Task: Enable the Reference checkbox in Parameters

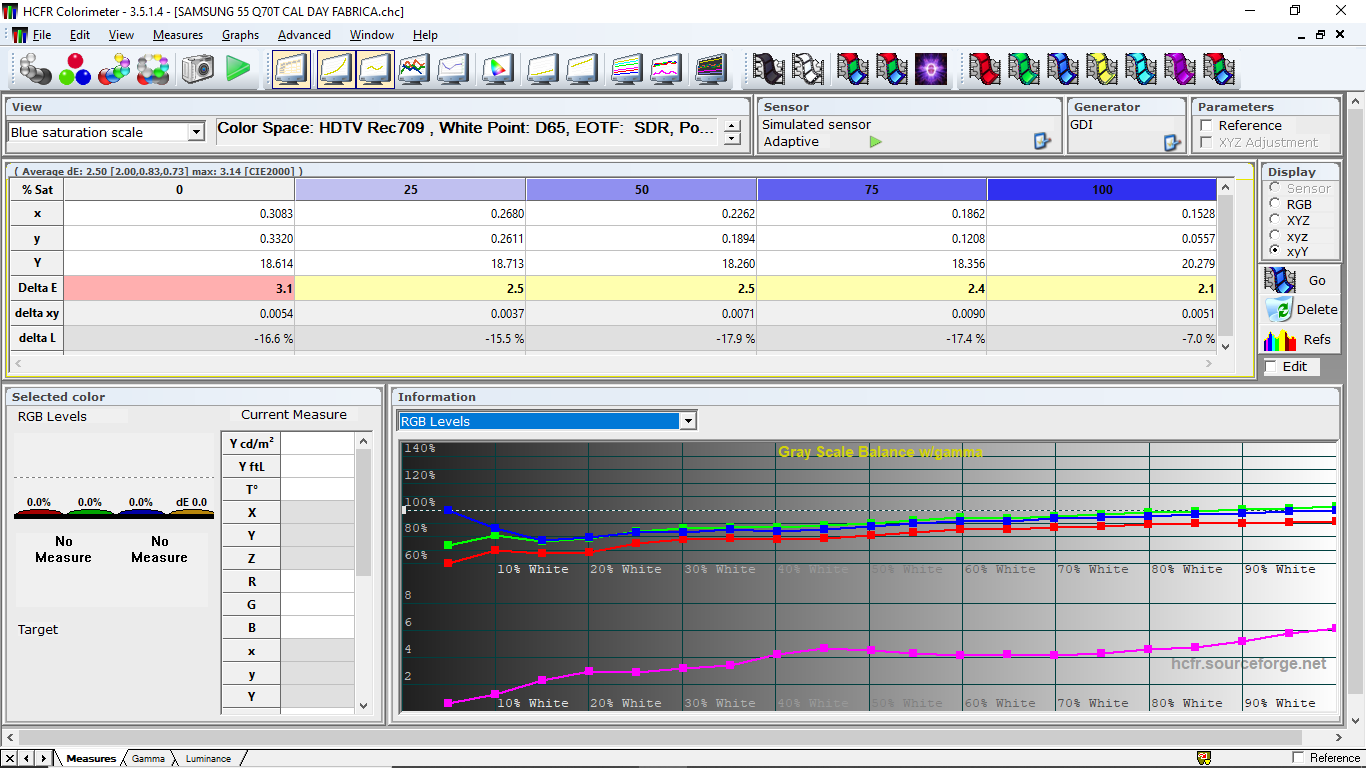Action: coord(1207,126)
